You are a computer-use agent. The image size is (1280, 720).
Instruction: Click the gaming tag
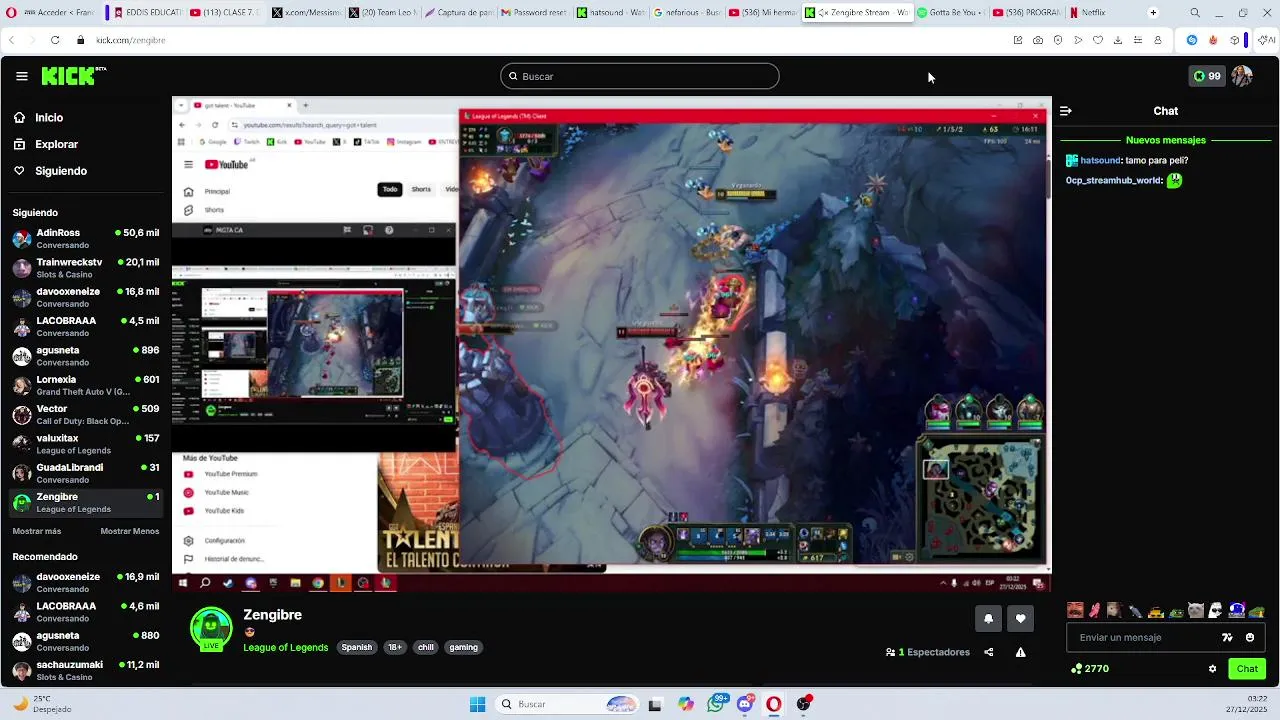463,647
